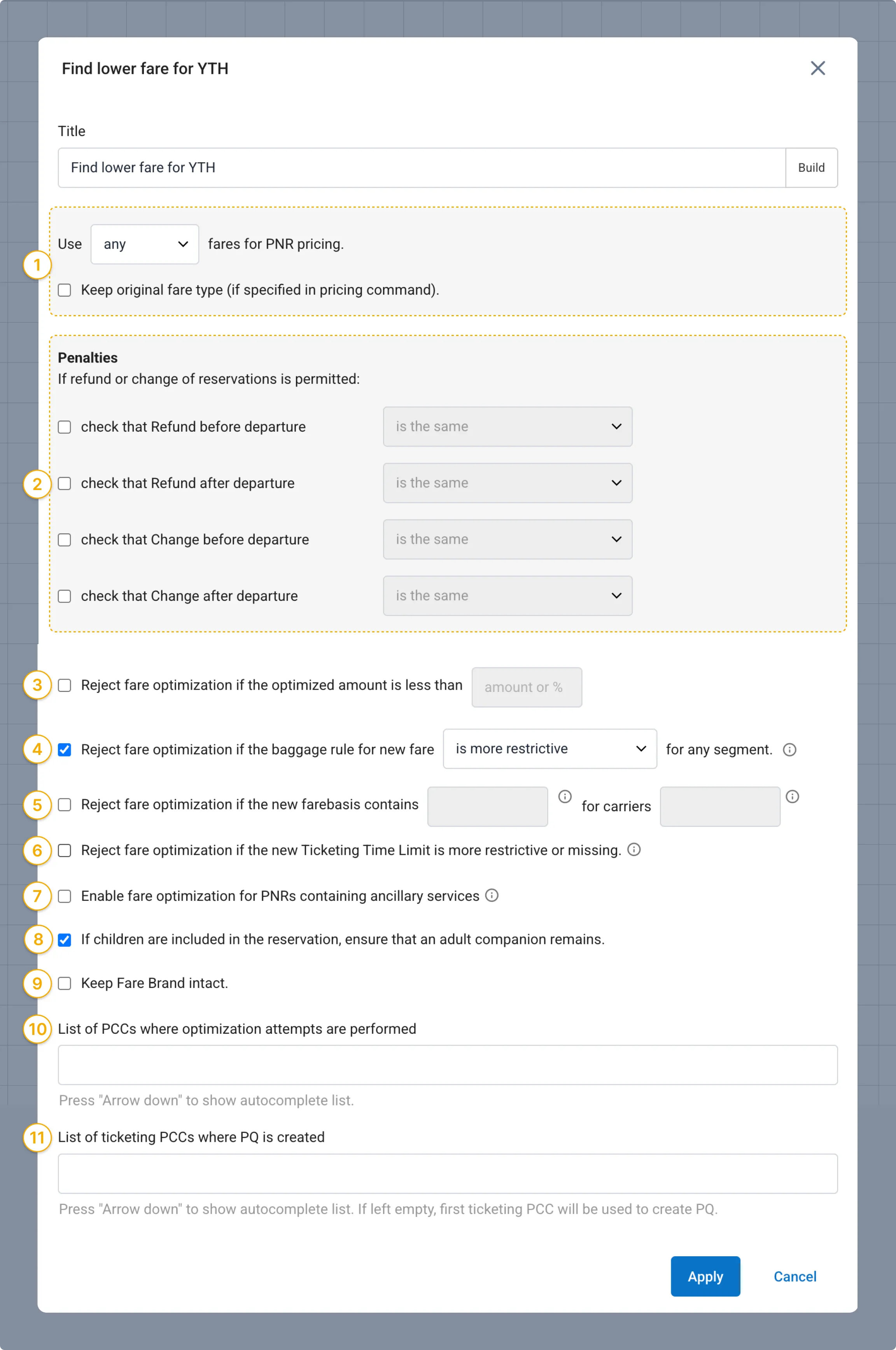This screenshot has width=896, height=1350.
Task: Click the Title text field
Action: (x=422, y=168)
